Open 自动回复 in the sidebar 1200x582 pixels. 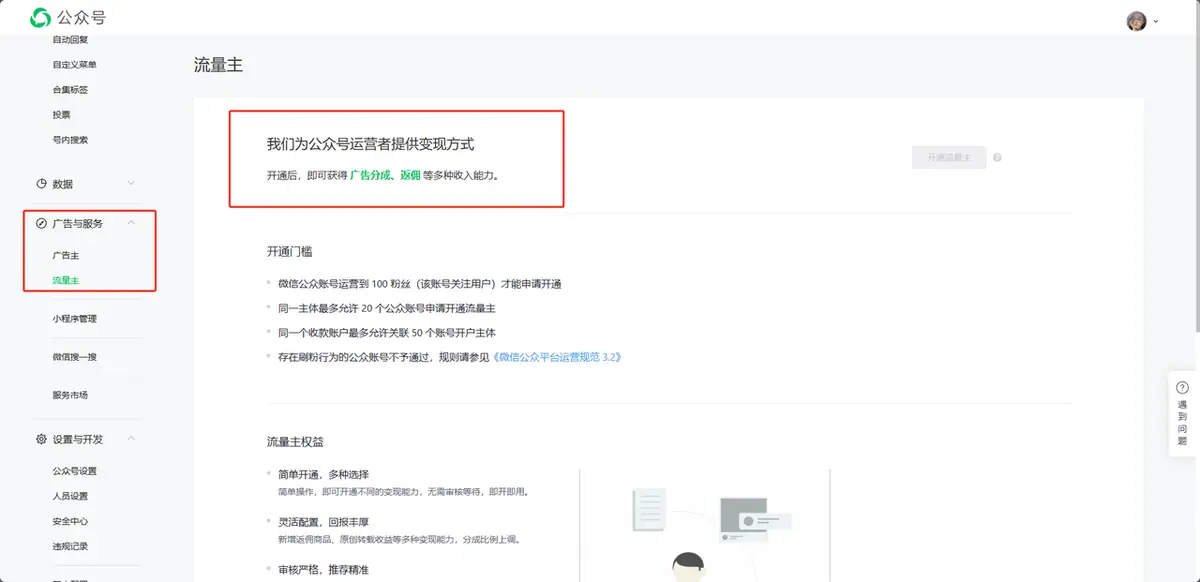(70, 40)
